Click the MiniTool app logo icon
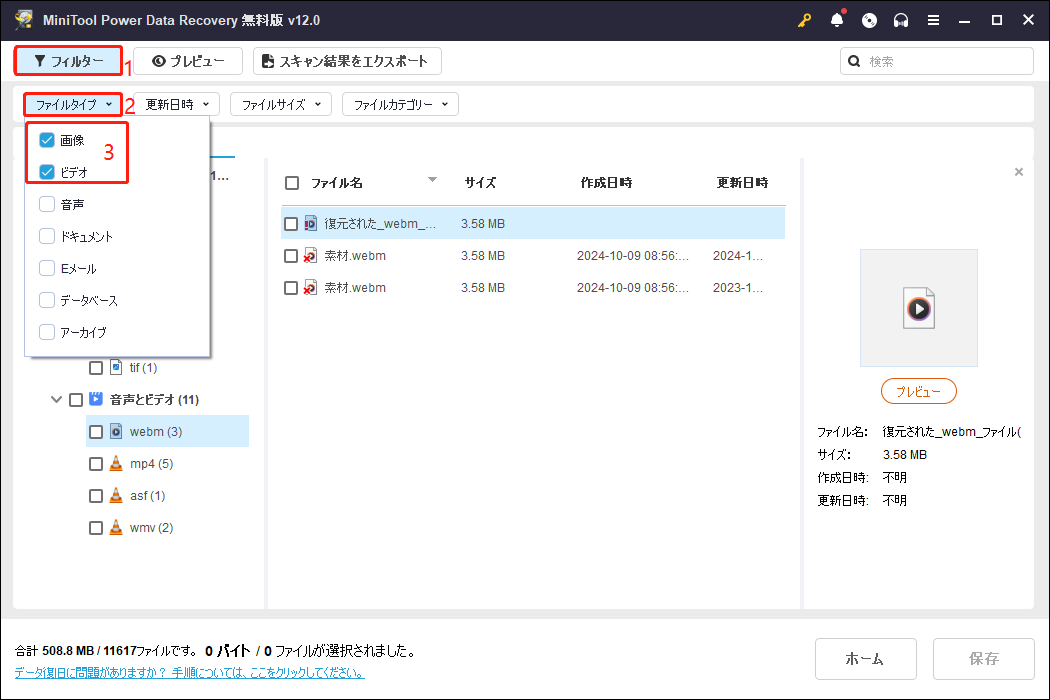Viewport: 1050px width, 700px height. 24,19
